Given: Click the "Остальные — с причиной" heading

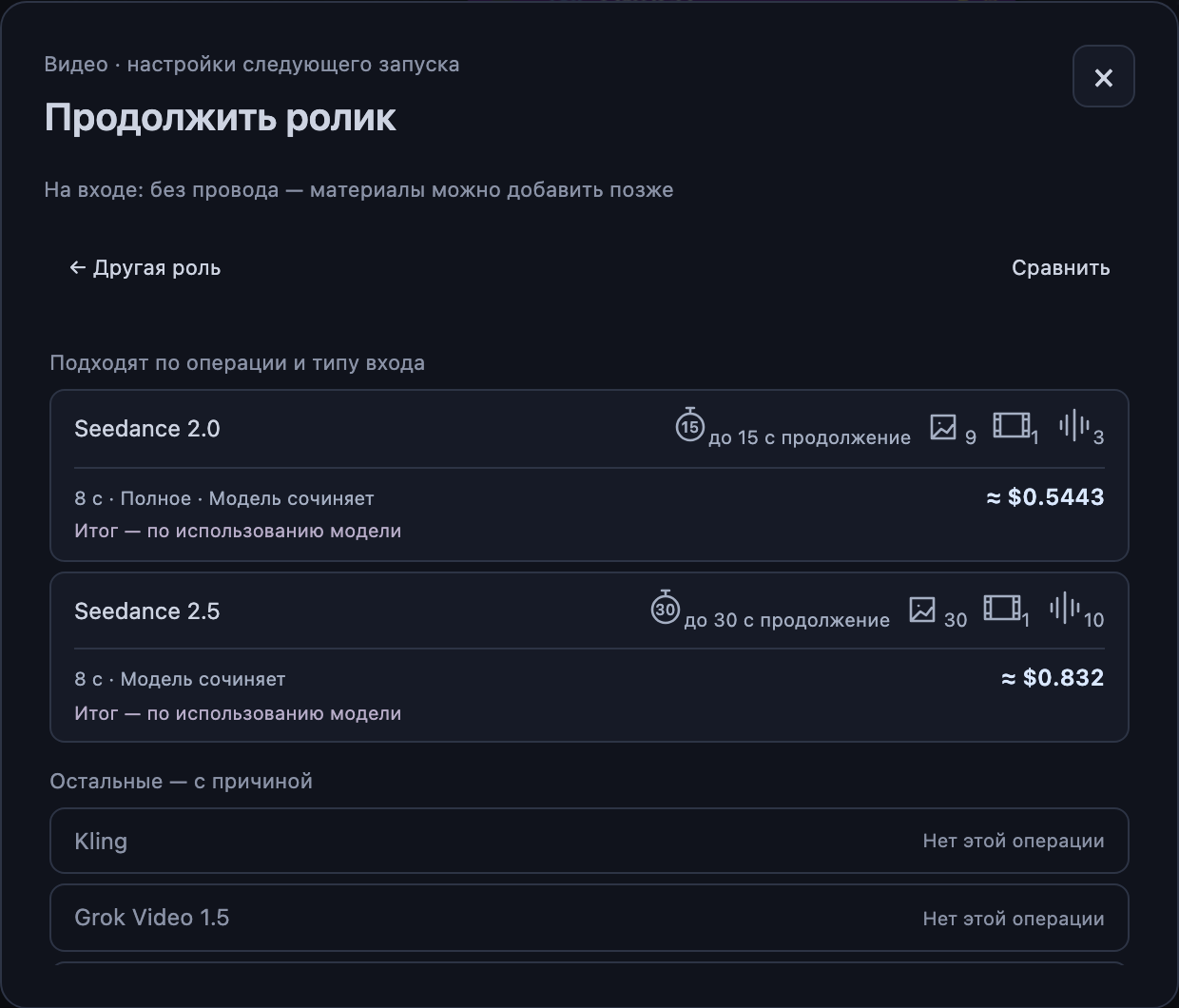Looking at the screenshot, I should (181, 782).
